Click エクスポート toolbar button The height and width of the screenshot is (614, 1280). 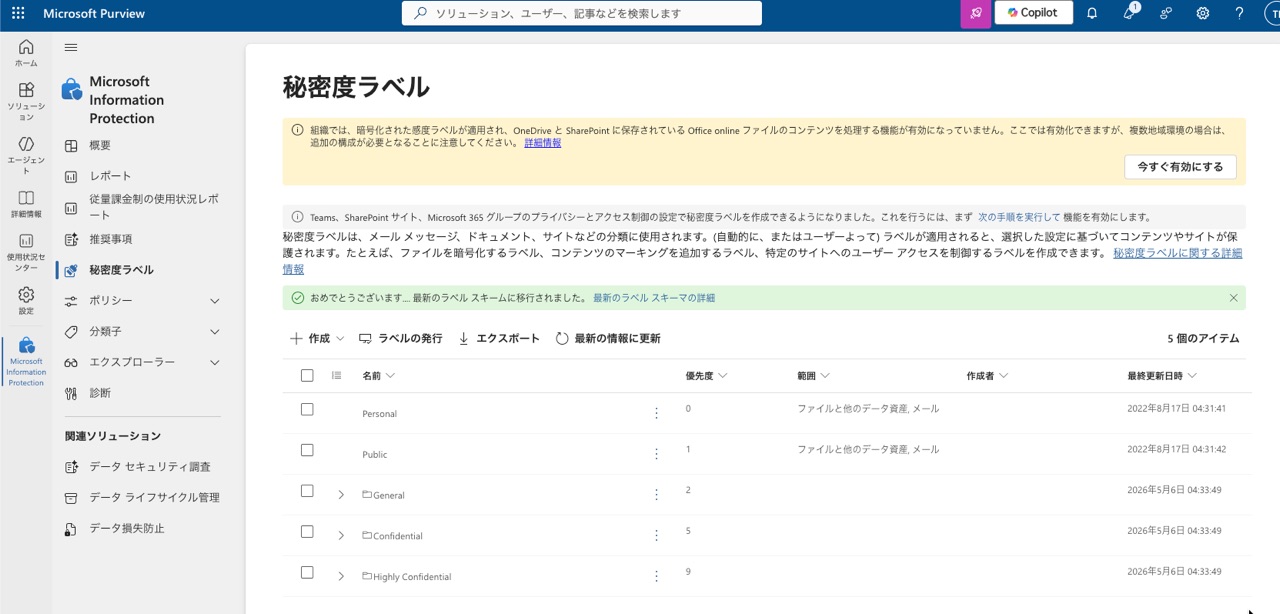click(x=498, y=339)
